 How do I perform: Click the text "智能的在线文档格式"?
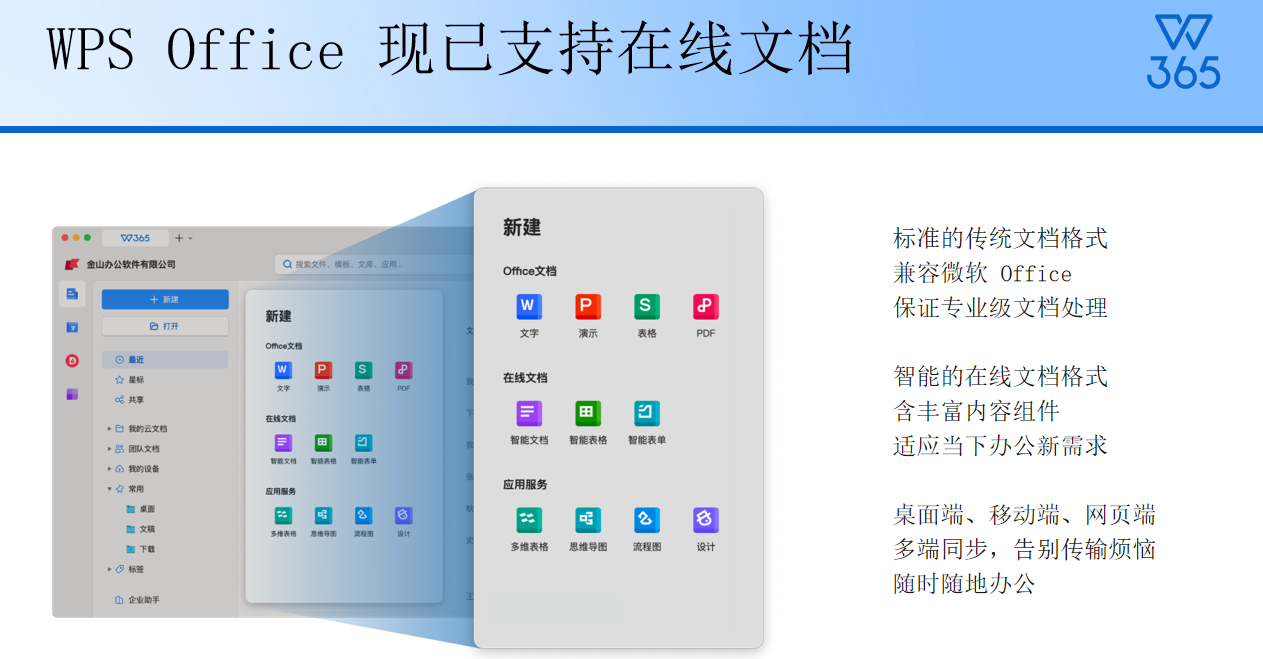coord(1000,377)
